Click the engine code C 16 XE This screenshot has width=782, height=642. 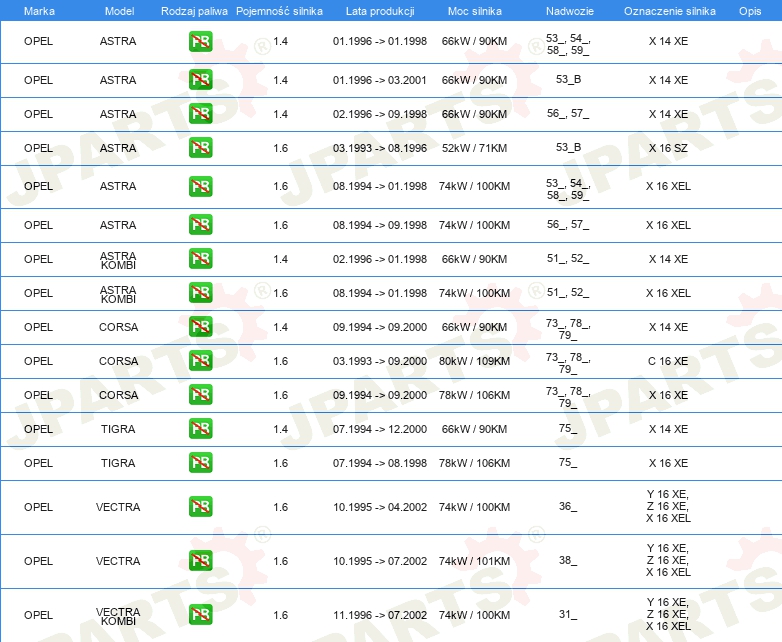(668, 361)
